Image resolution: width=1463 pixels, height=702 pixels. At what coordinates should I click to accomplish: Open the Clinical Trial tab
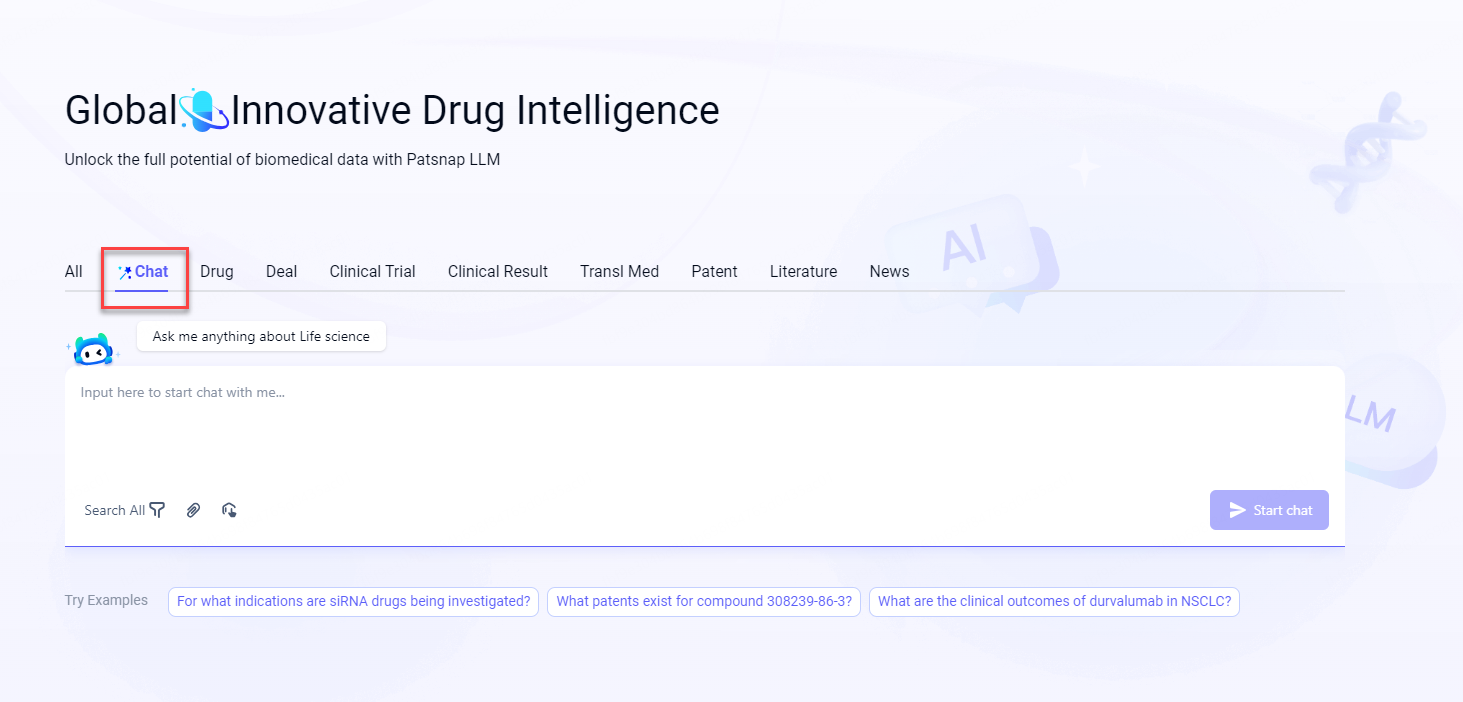372,271
